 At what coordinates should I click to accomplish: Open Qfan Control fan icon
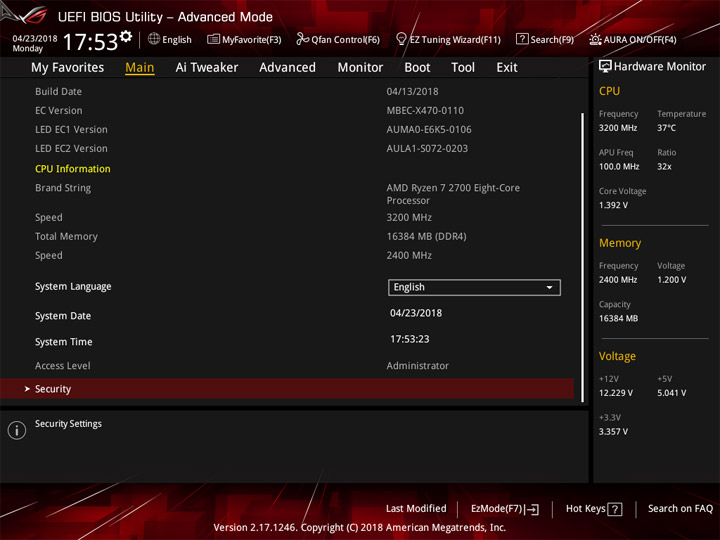302,39
